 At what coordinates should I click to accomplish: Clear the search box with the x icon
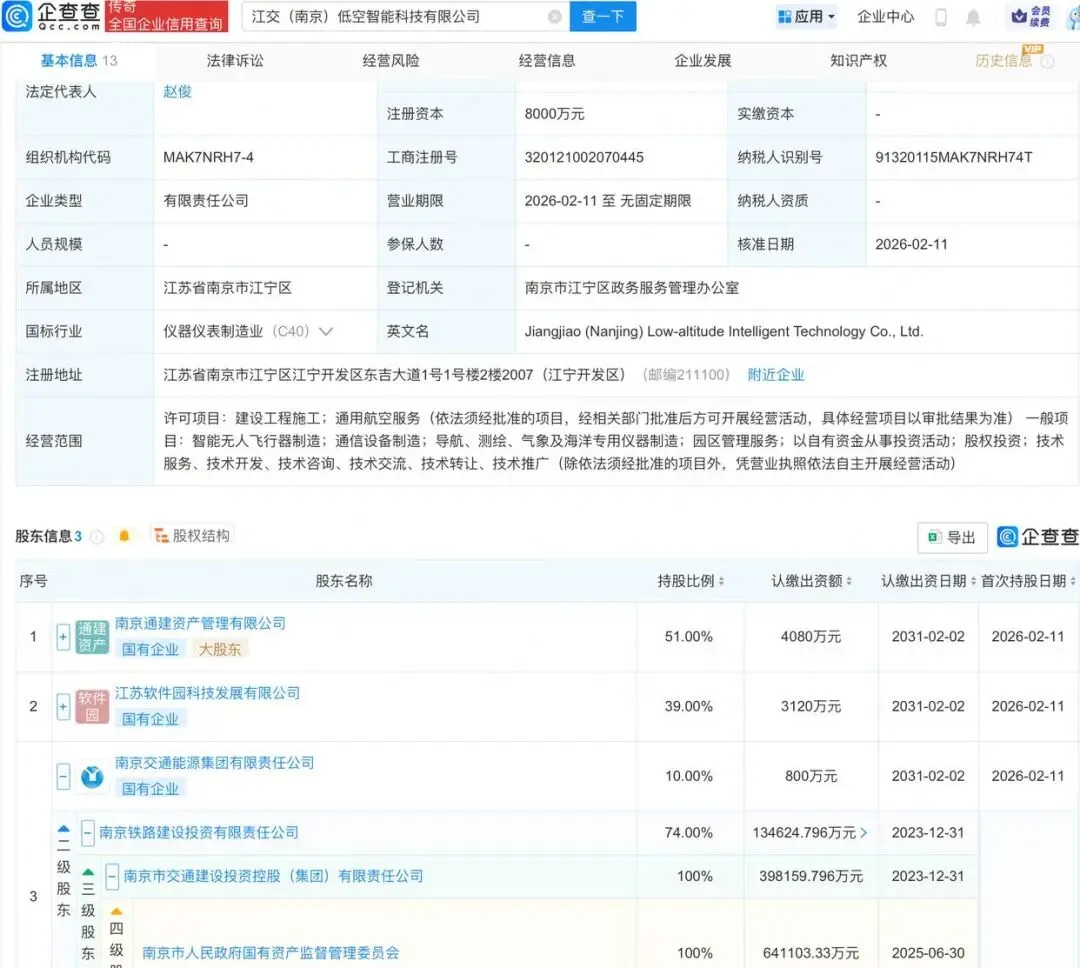[x=554, y=17]
